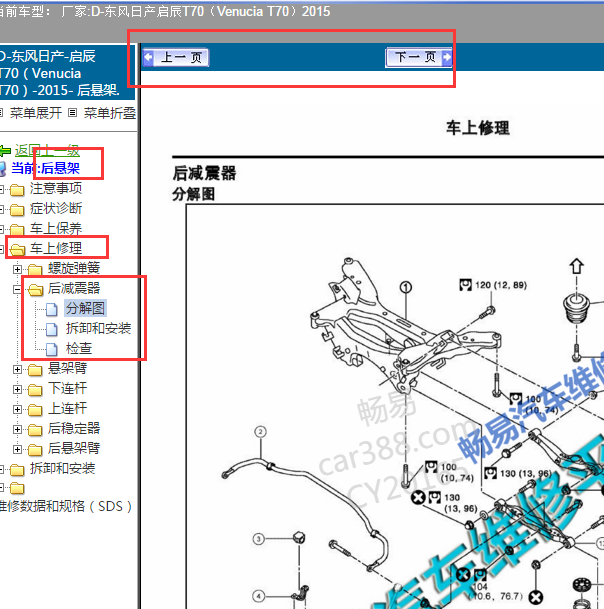The width and height of the screenshot is (604, 609).
Task: Click folder icon beside 后稳定器
Action: click(35, 430)
